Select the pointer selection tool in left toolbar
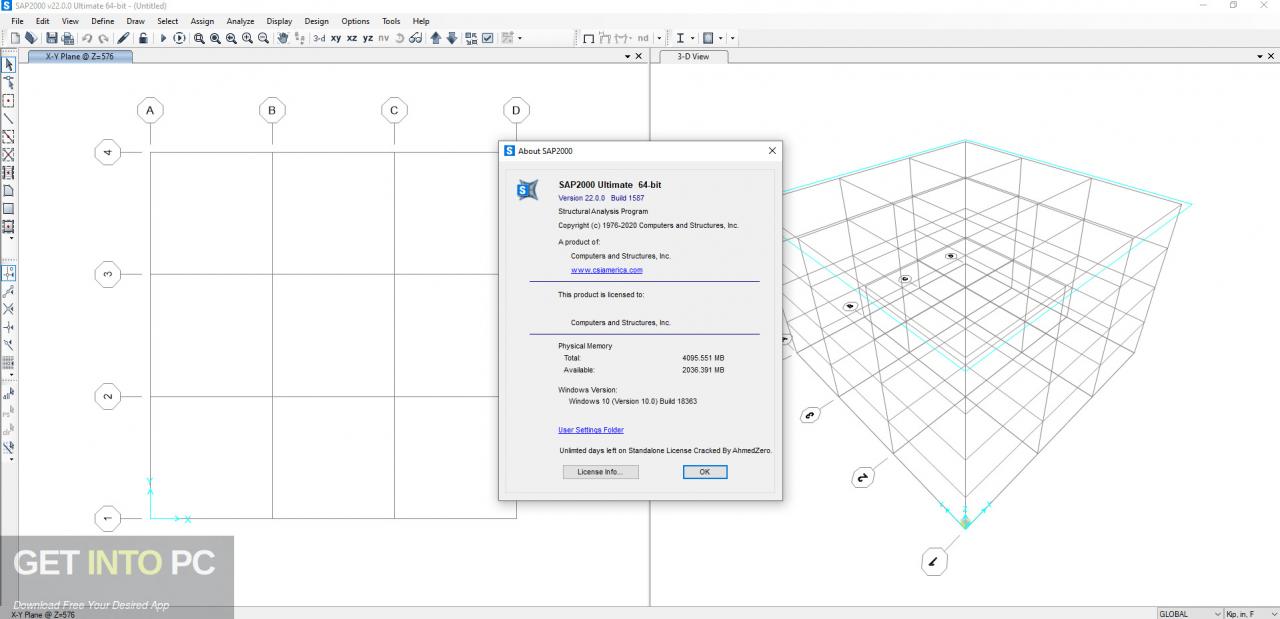 coord(9,65)
